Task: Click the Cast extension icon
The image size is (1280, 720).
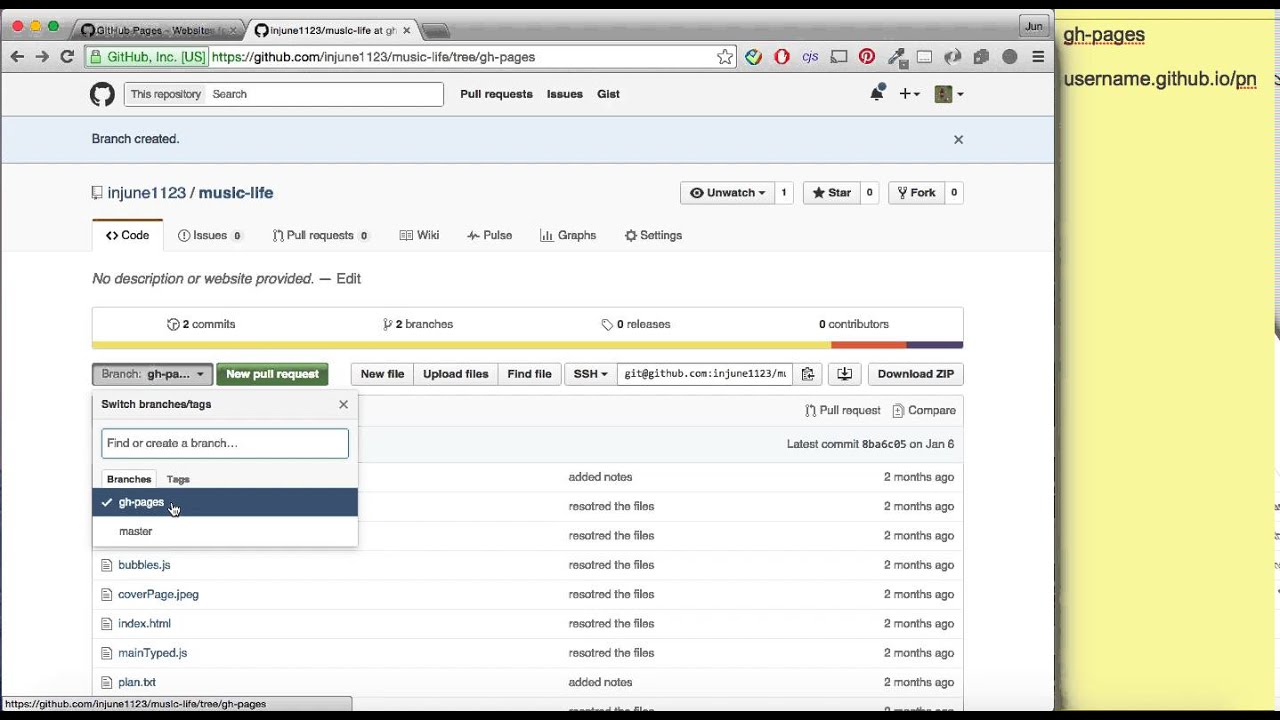Action: tap(839, 57)
